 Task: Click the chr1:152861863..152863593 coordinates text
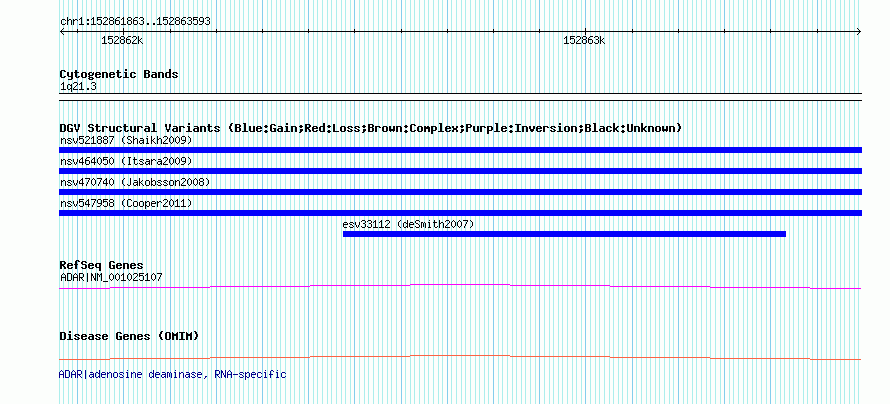tap(135, 22)
